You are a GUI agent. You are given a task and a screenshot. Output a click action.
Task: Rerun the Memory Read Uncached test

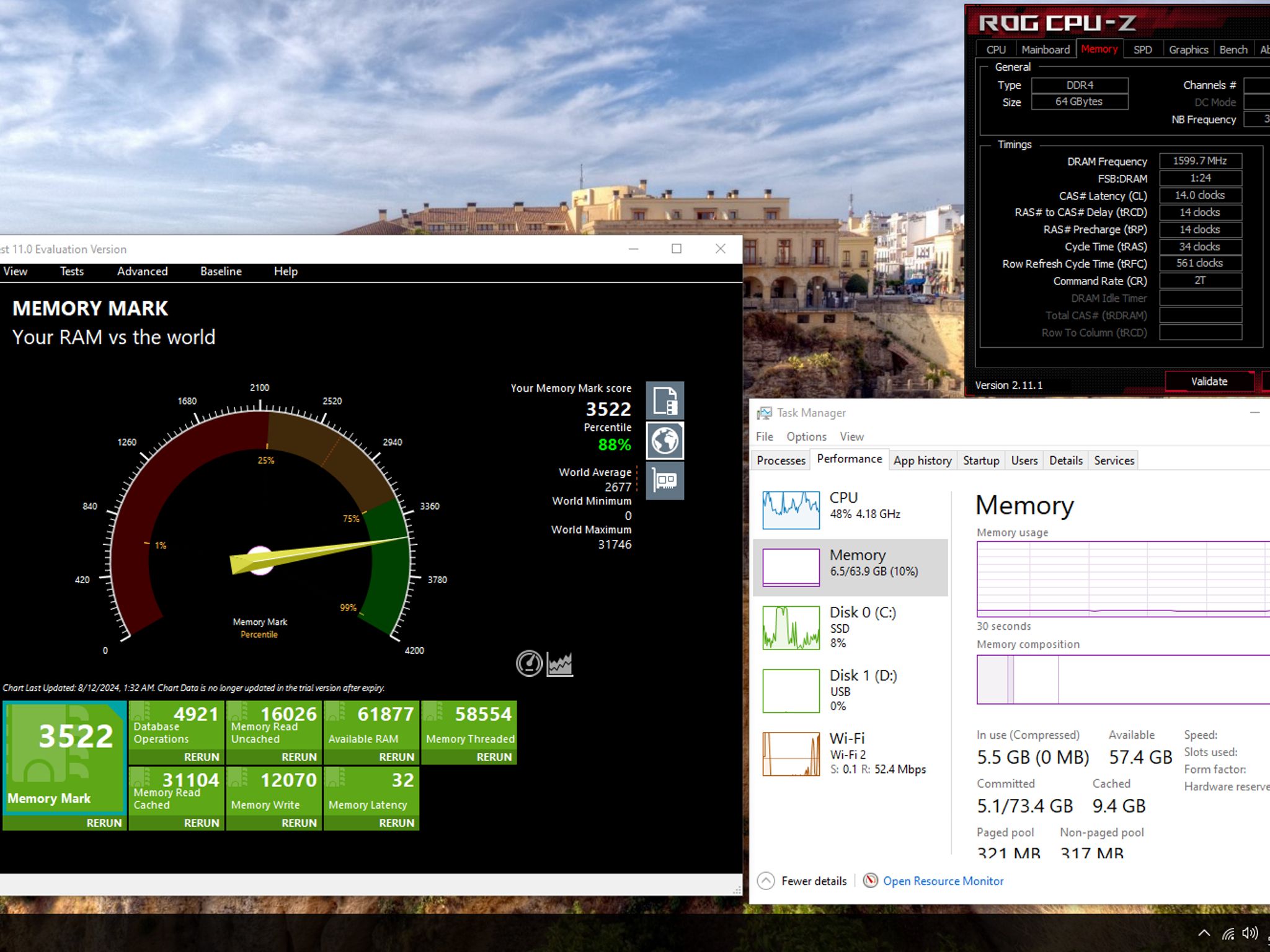tap(299, 757)
